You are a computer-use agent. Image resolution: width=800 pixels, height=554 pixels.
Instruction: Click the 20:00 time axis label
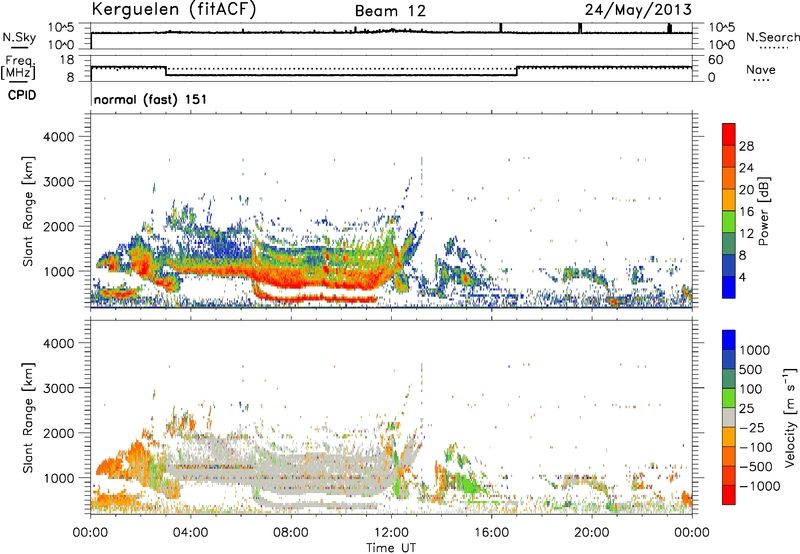coord(591,533)
